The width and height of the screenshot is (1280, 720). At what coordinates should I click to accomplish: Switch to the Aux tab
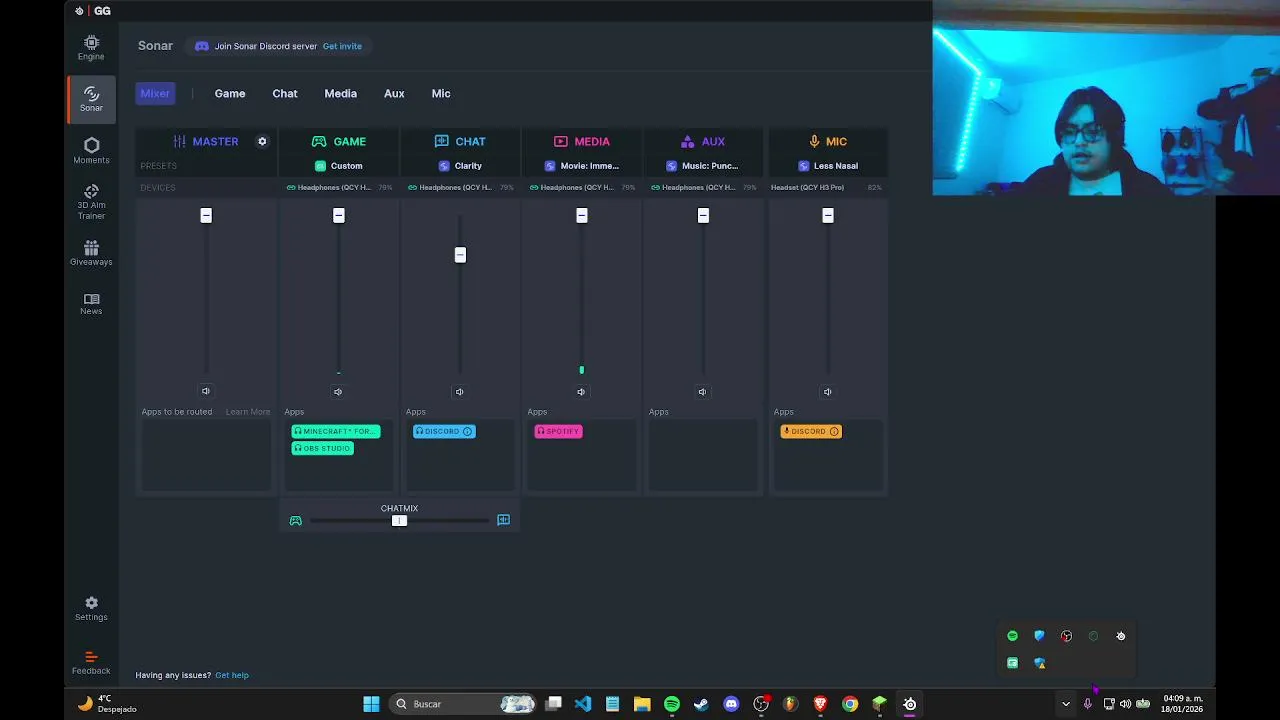click(x=394, y=93)
